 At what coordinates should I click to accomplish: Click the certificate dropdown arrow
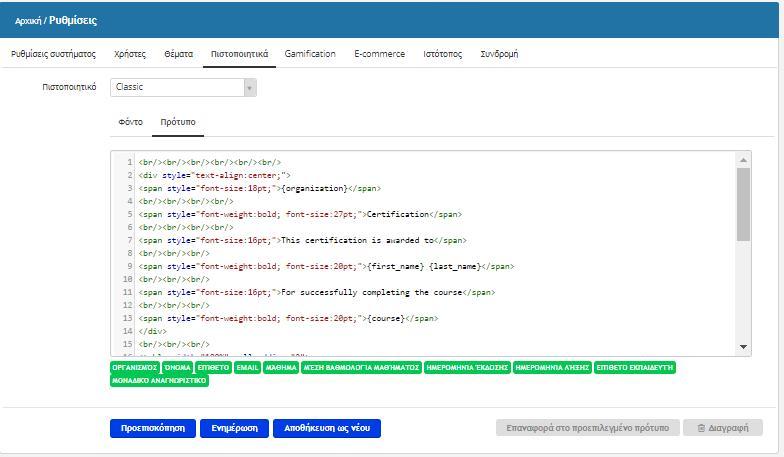(250, 88)
